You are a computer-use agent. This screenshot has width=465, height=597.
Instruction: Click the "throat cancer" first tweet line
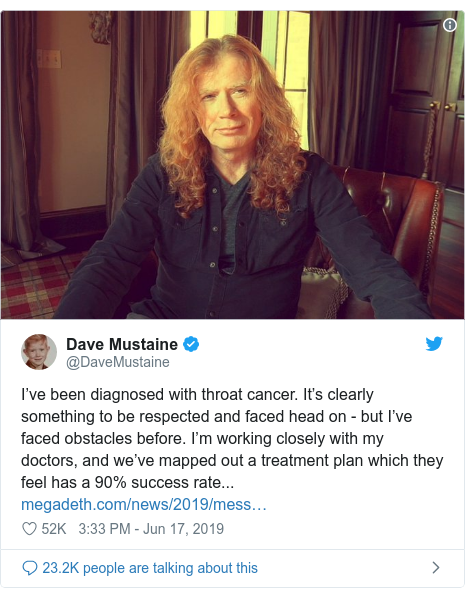[197, 394]
